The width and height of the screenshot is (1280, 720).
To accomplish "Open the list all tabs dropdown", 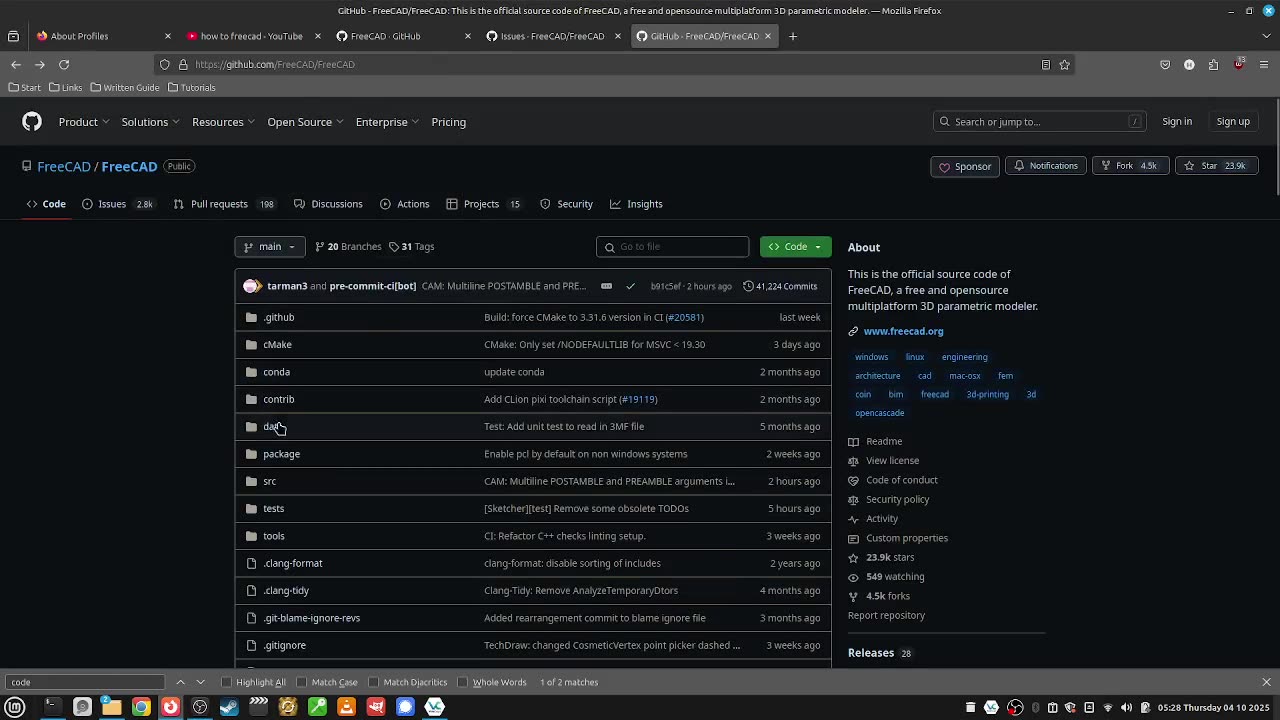I will 1266,36.
